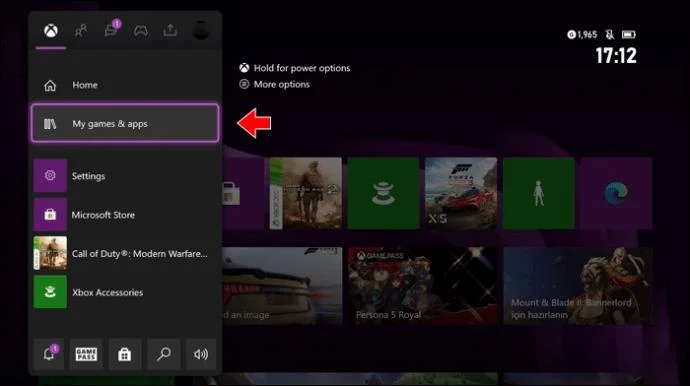Open the Persona 5 Royal Game Pass card

(x=422, y=286)
